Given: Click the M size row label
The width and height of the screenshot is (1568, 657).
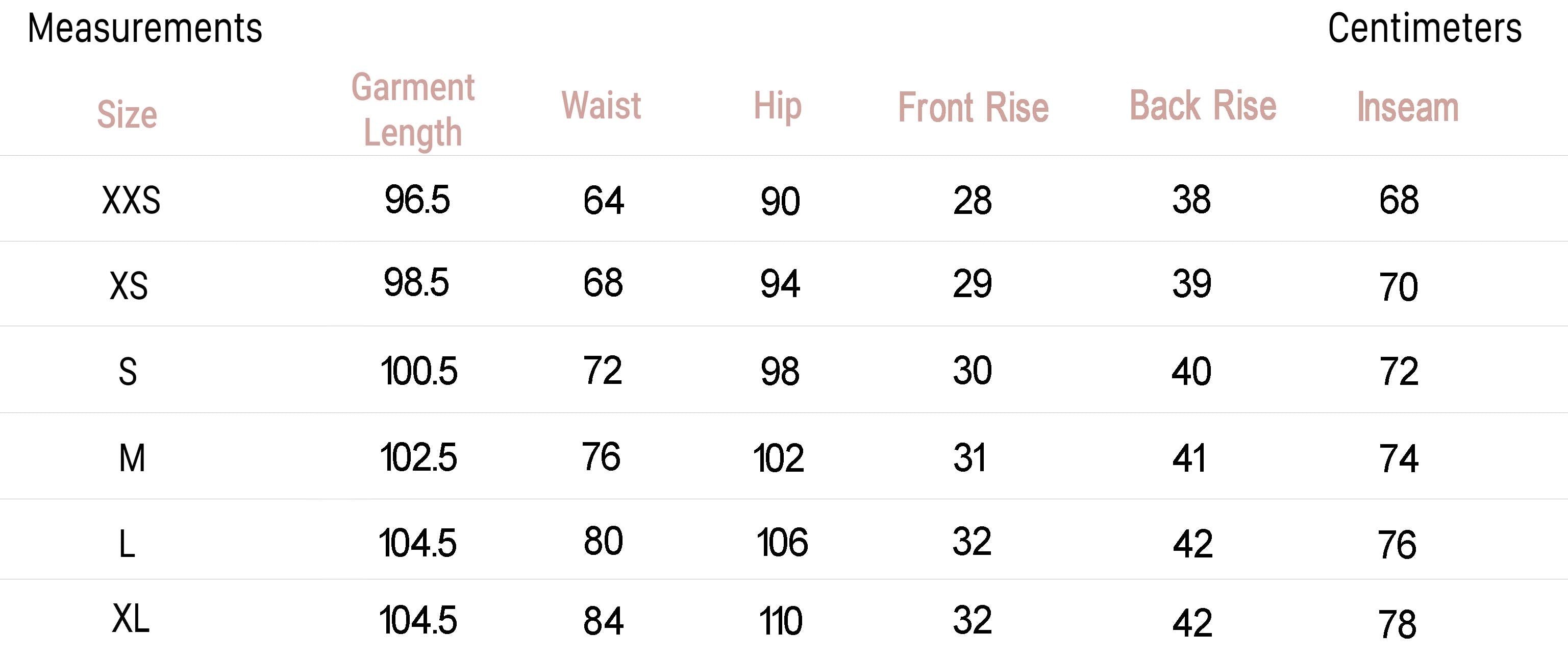Looking at the screenshot, I should click(132, 458).
